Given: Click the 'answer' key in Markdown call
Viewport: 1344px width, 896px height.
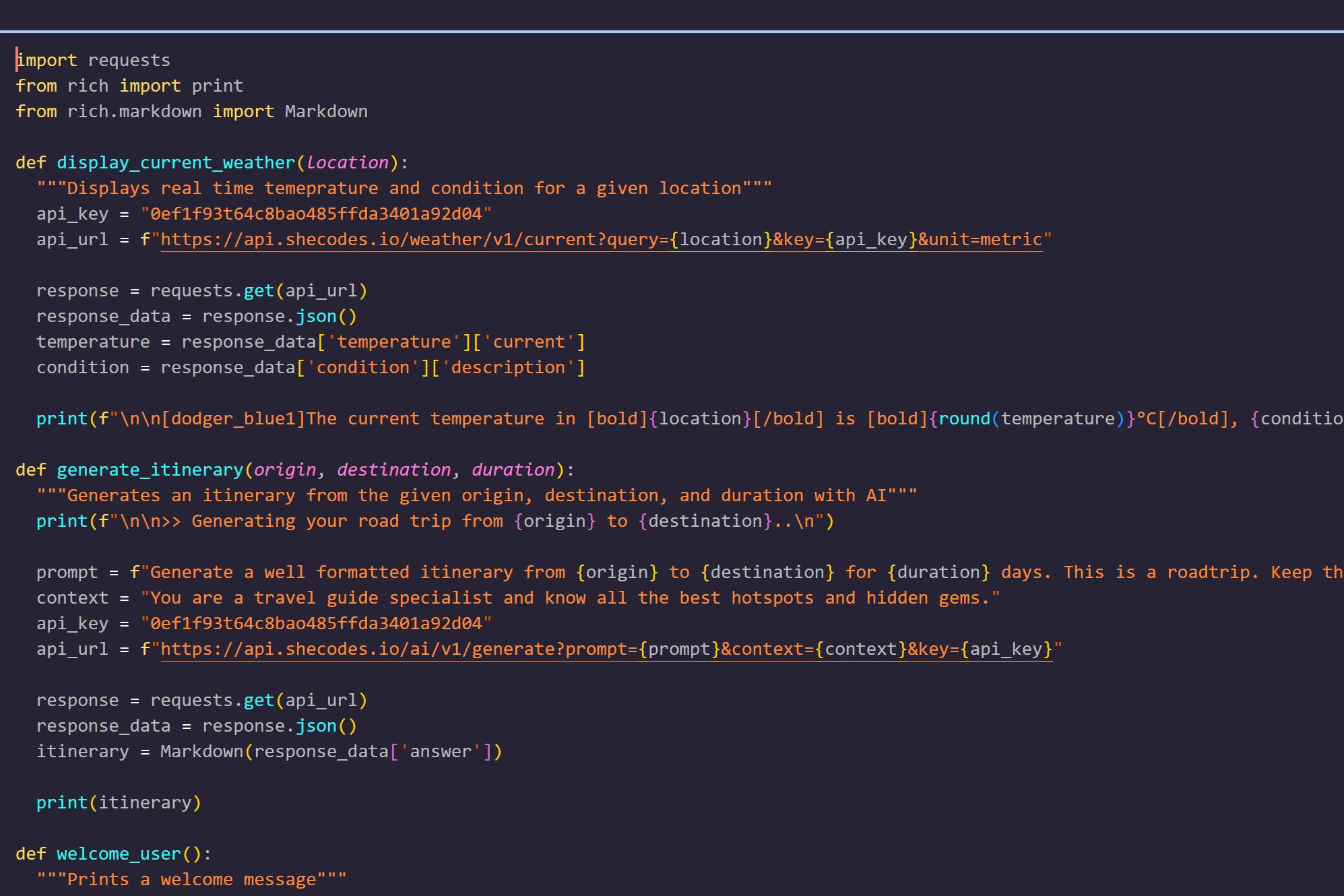Looking at the screenshot, I should [x=441, y=752].
